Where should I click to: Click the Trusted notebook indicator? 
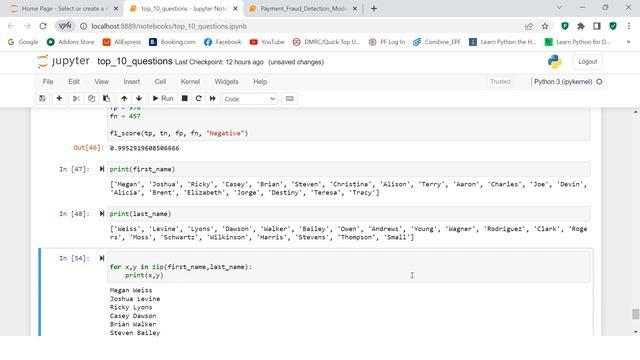pyautogui.click(x=500, y=82)
